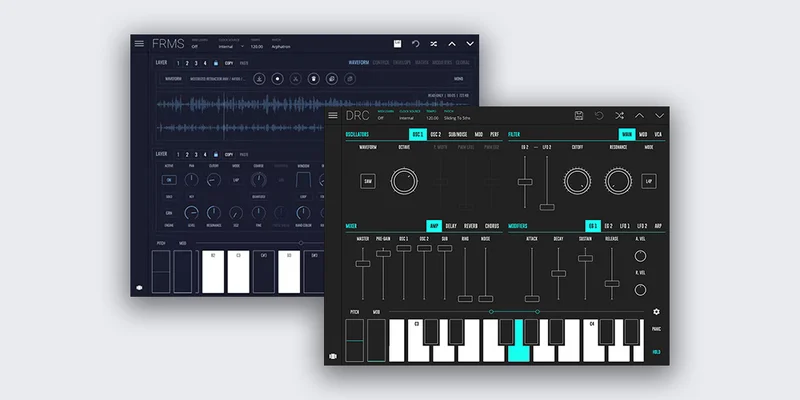Randomize patch with DRC shuffle icon

619,115
